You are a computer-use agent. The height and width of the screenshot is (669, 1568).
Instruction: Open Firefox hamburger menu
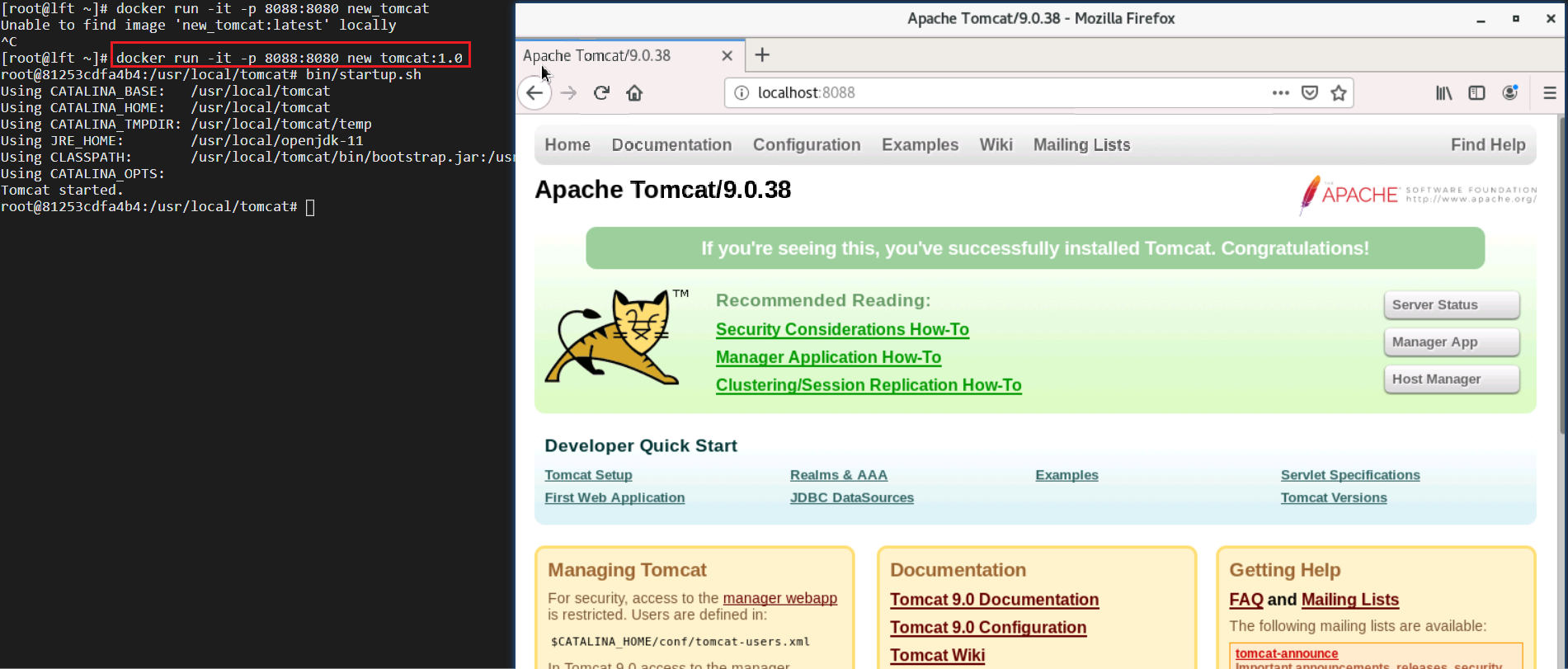tap(1550, 92)
